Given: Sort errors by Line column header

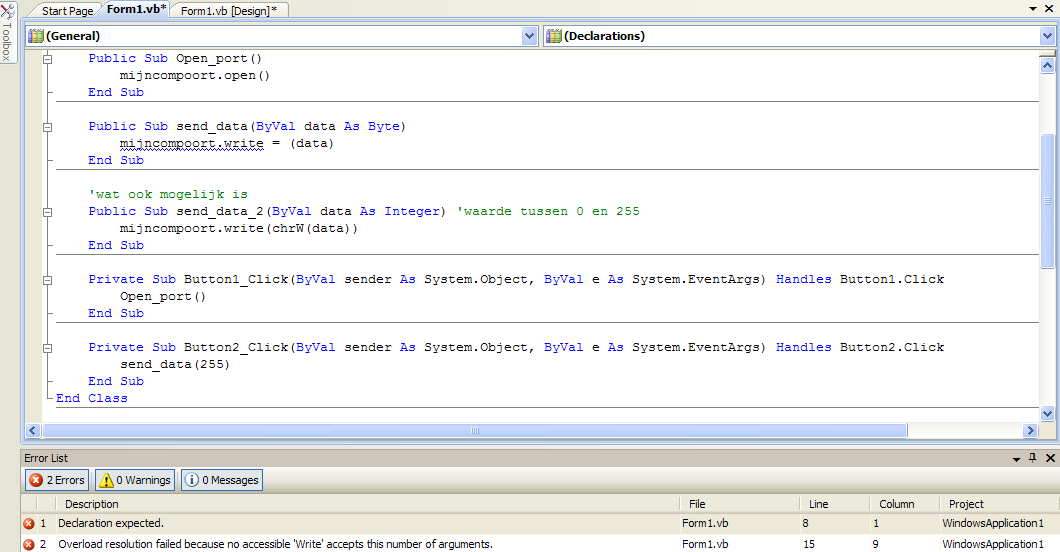Looking at the screenshot, I should click(818, 504).
